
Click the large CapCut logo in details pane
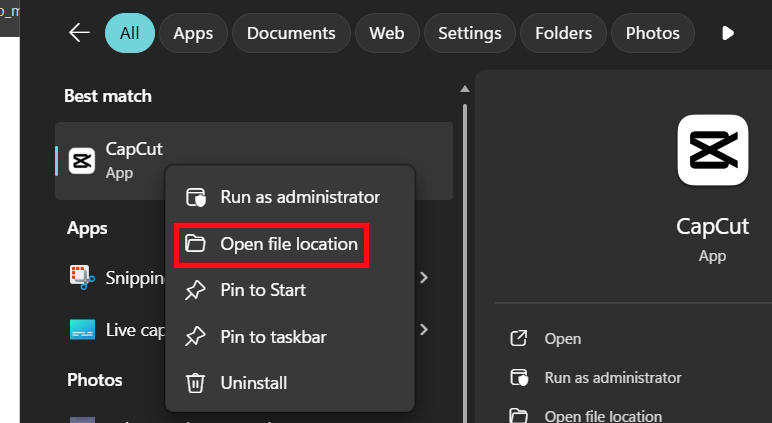(x=712, y=150)
